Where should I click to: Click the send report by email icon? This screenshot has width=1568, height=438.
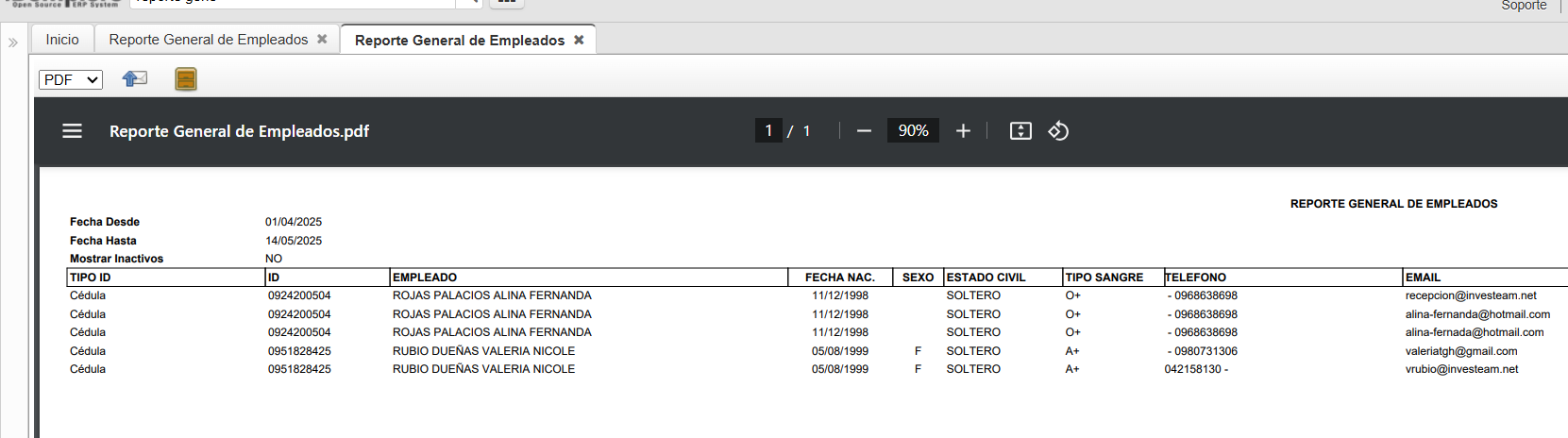click(x=135, y=79)
